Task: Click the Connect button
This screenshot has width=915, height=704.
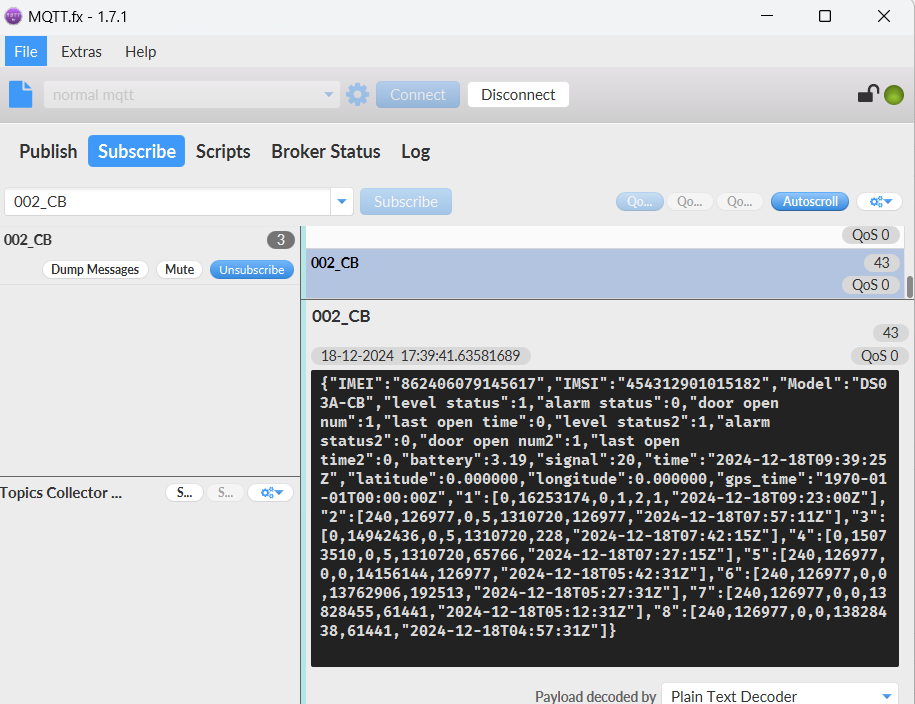Action: (418, 95)
